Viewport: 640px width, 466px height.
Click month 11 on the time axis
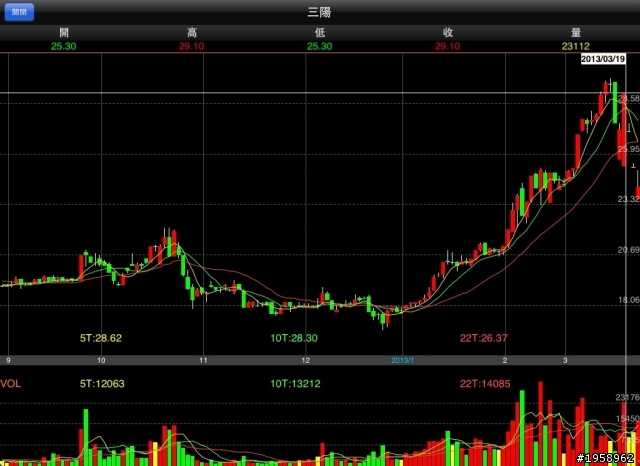coord(203,360)
